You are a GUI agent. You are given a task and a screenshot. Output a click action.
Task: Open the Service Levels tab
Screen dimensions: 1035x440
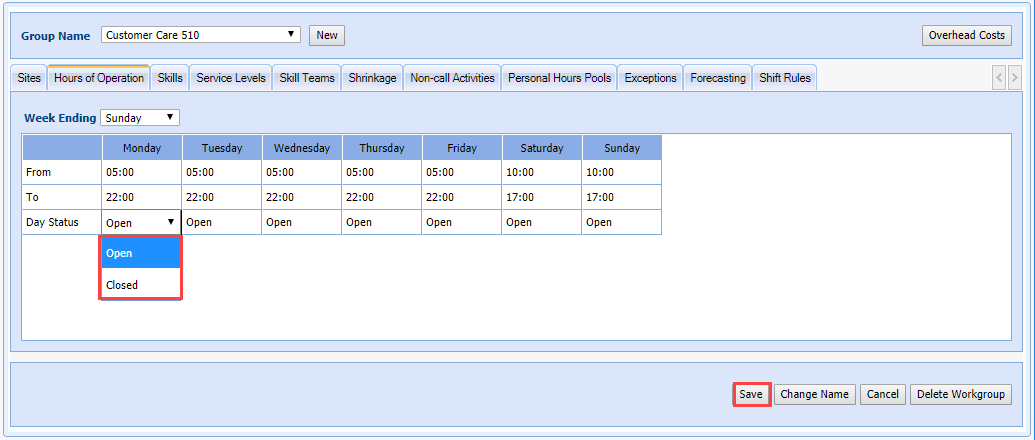pos(230,78)
